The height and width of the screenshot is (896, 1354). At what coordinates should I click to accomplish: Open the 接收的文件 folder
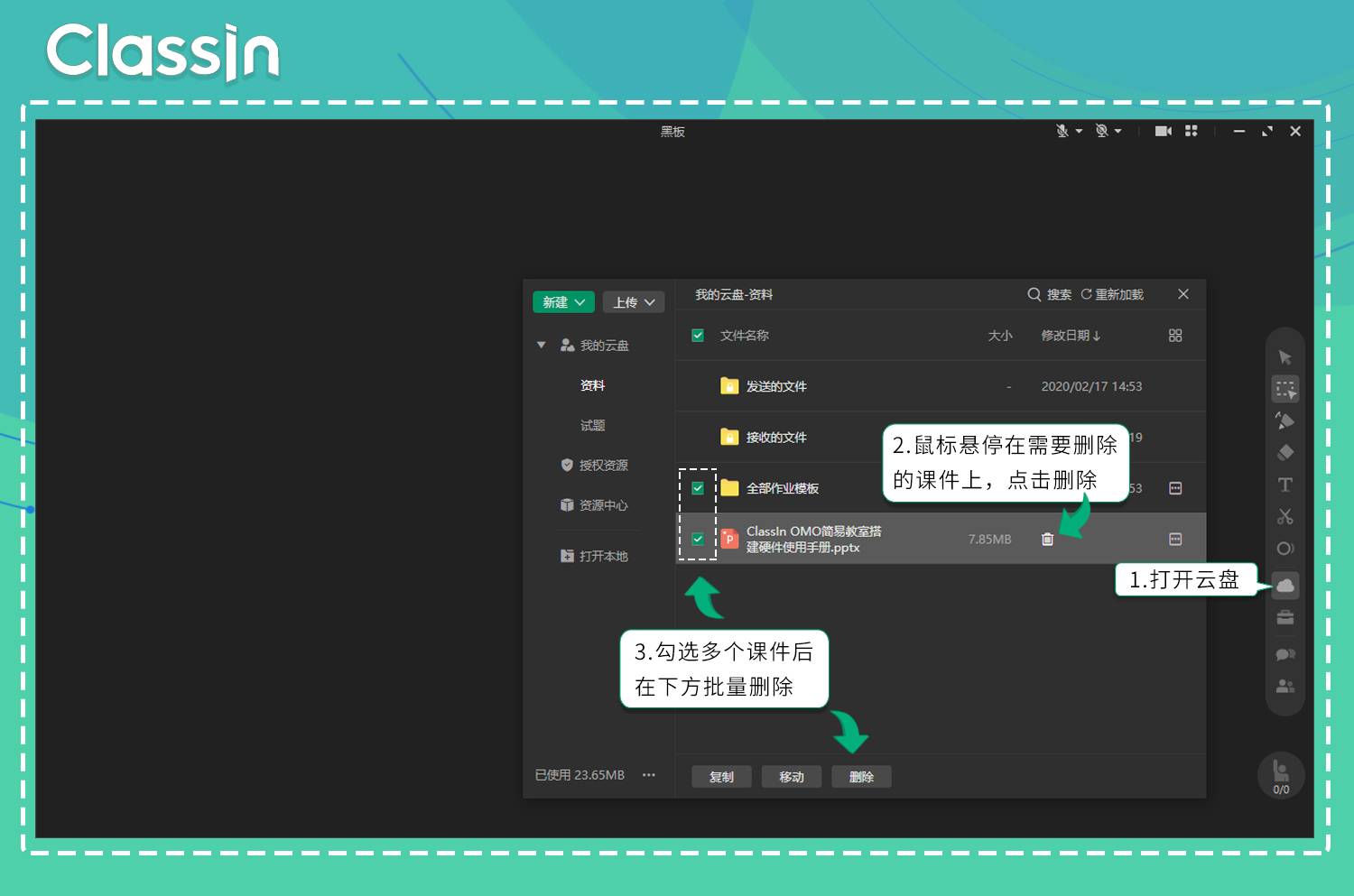pyautogui.click(x=776, y=438)
